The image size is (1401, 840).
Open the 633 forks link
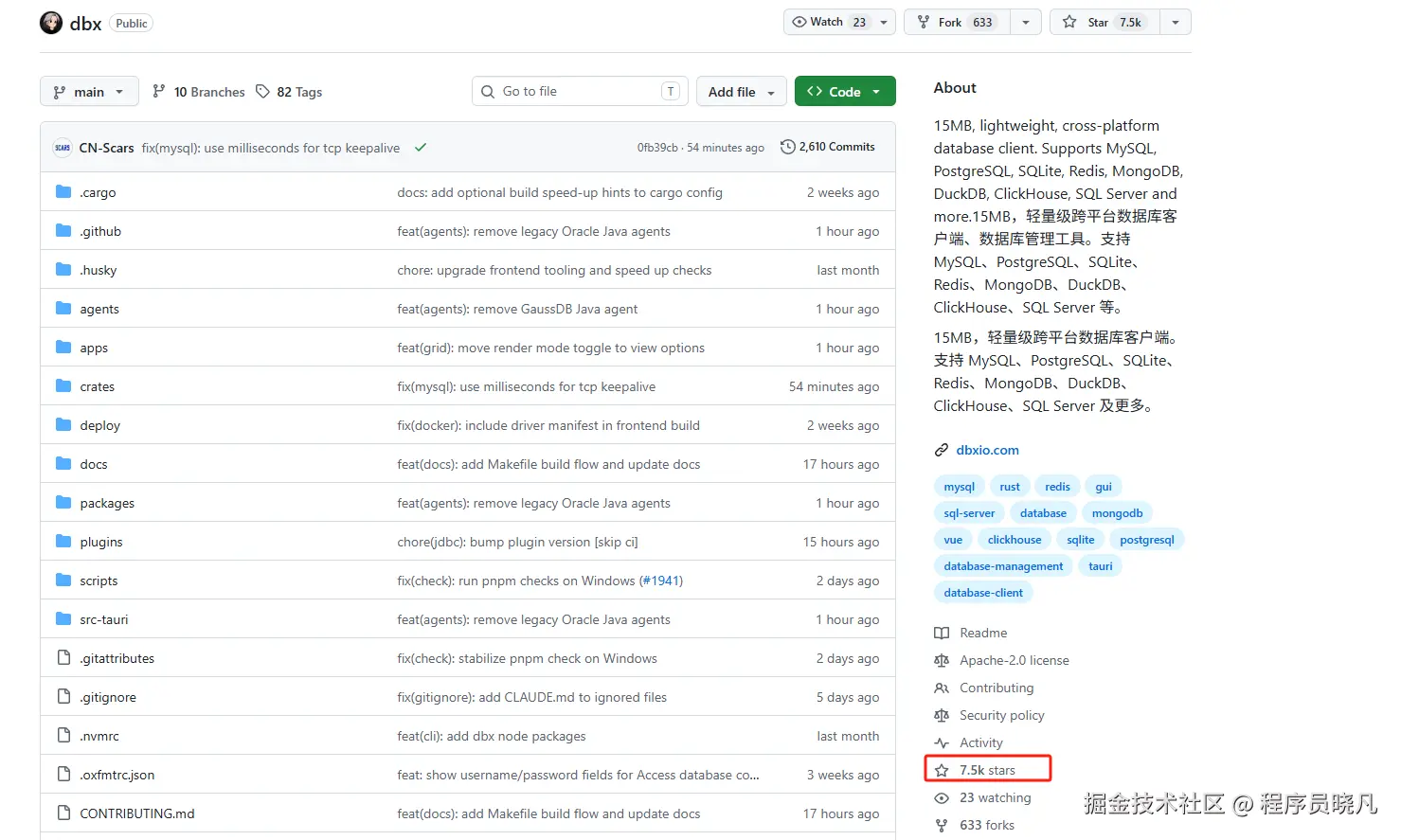click(987, 826)
